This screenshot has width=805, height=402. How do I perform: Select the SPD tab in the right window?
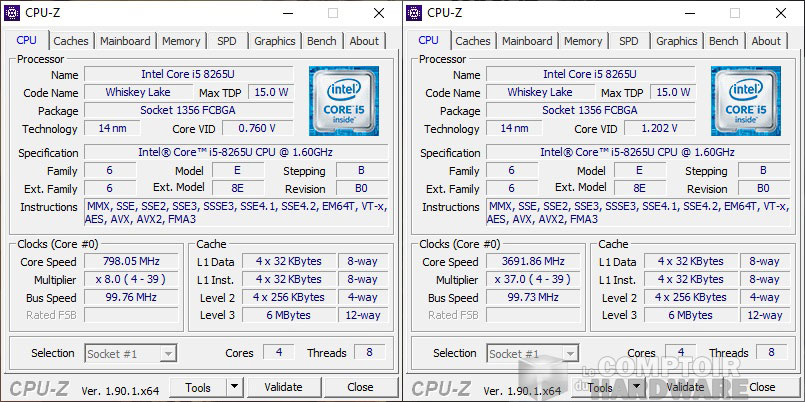point(628,41)
